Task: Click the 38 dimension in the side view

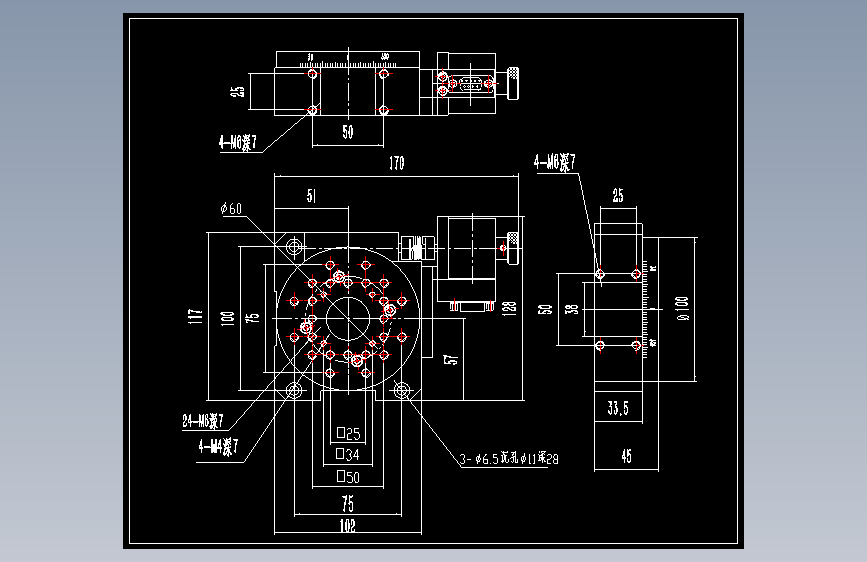Action: (572, 309)
